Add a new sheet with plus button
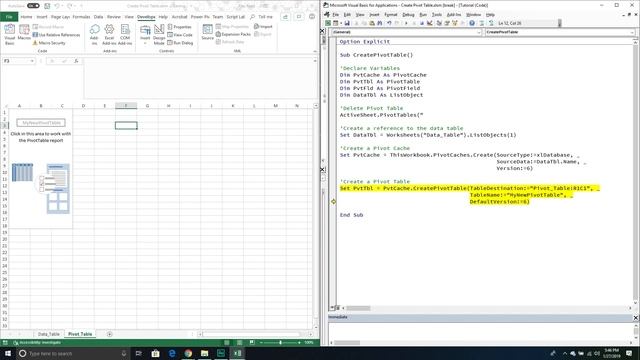 109,334
